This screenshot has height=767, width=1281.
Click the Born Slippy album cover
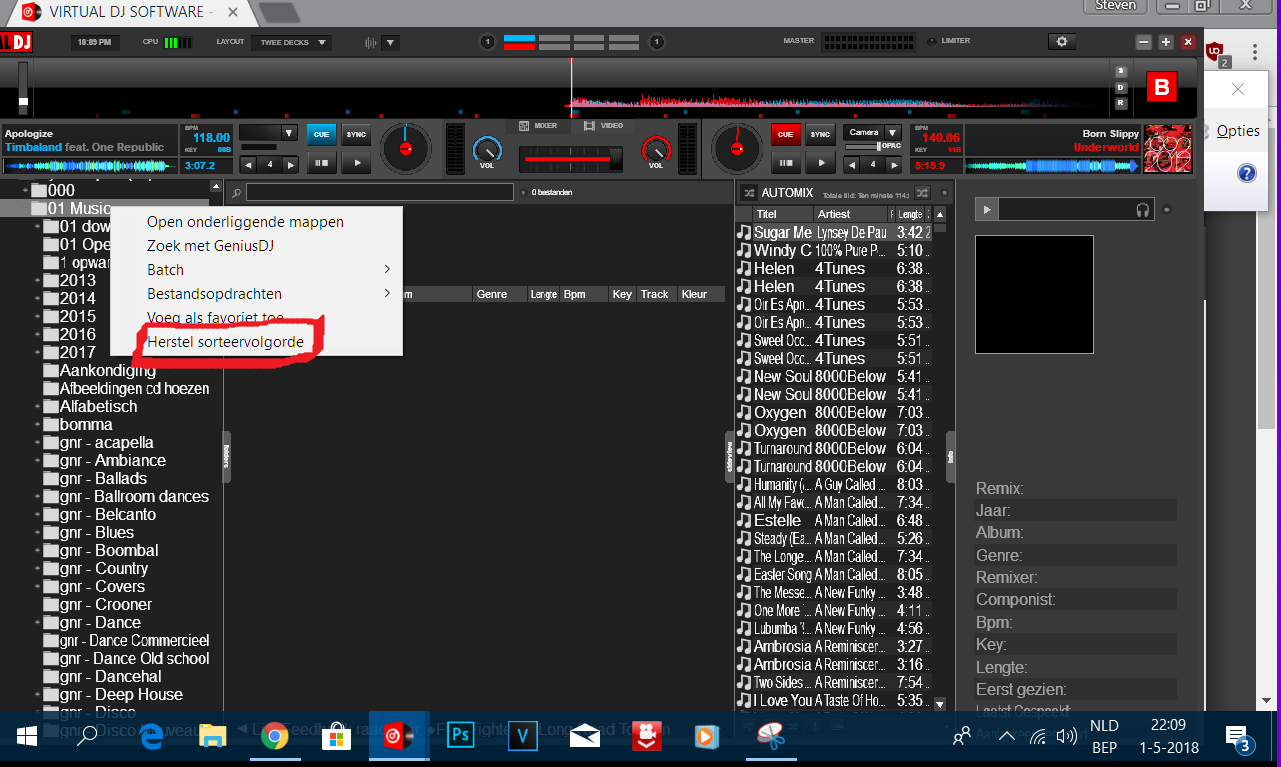(1168, 148)
